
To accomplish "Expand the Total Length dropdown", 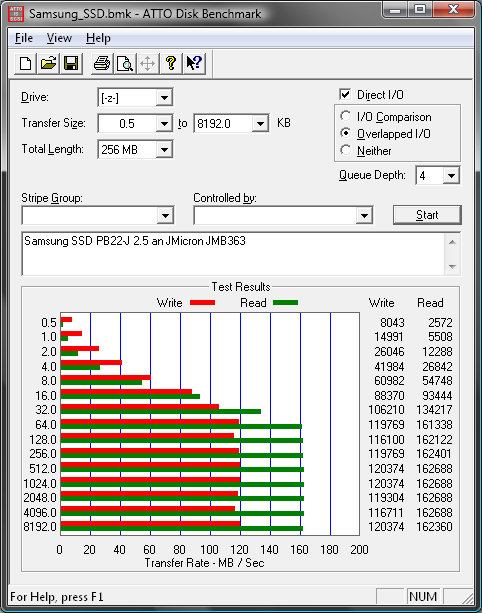I will click(164, 150).
